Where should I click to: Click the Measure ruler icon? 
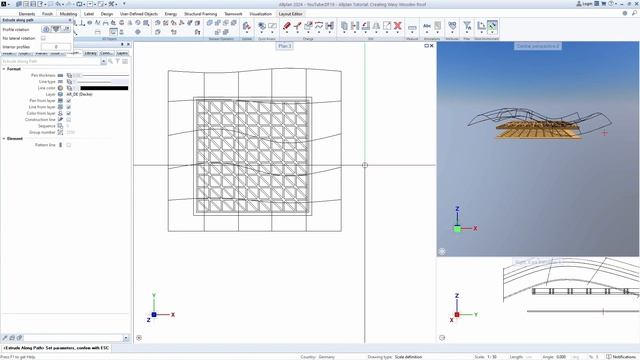(x=412, y=28)
